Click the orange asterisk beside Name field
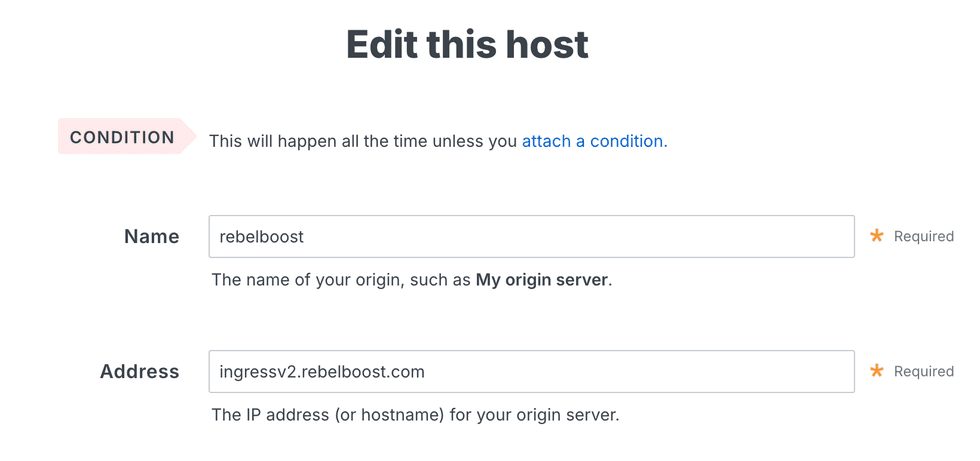980x461 pixels. pyautogui.click(x=877, y=237)
